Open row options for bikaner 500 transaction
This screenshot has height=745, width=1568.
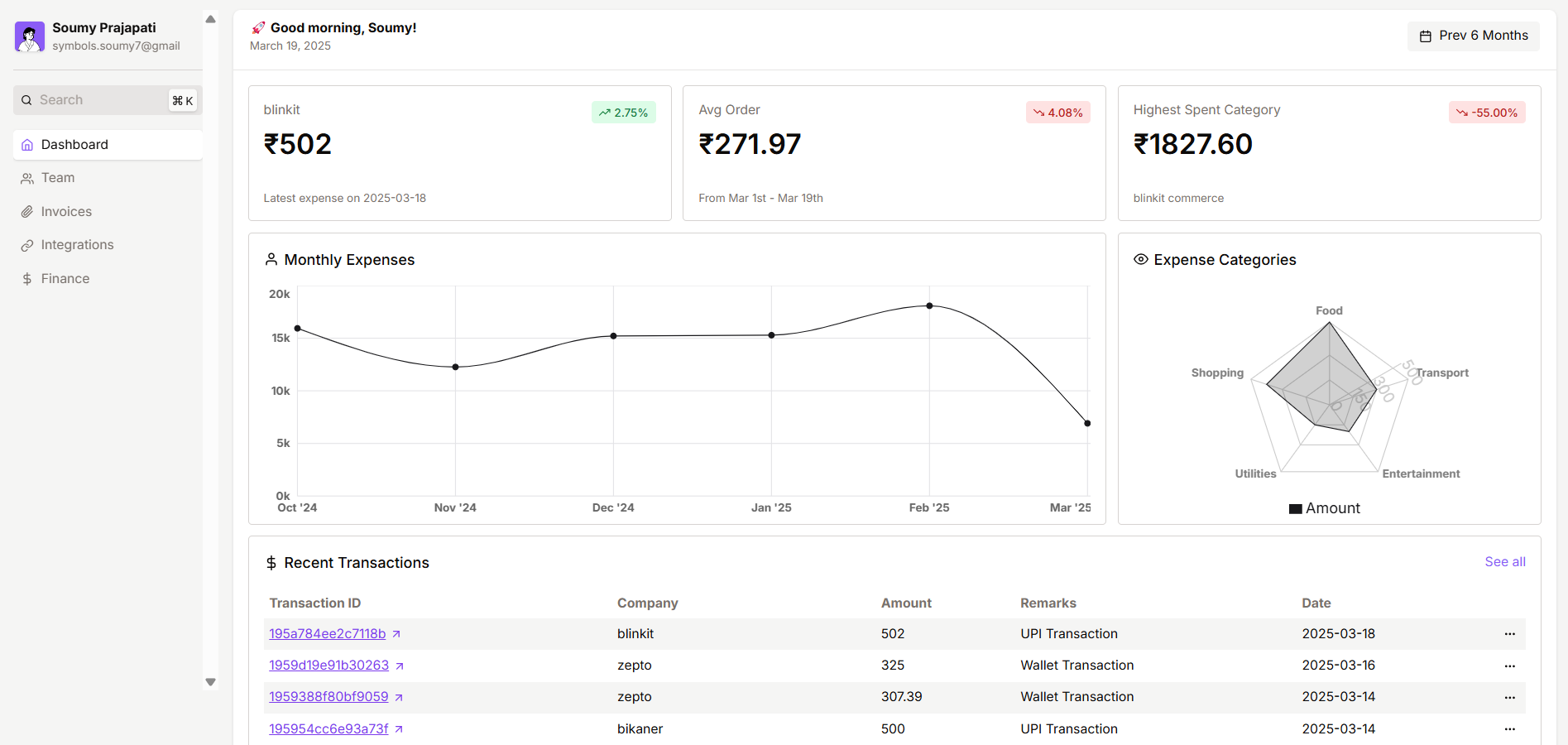pyautogui.click(x=1510, y=729)
